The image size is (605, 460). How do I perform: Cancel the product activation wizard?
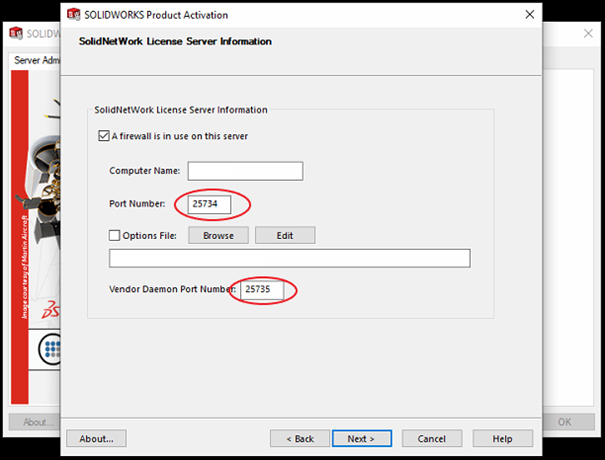(431, 439)
